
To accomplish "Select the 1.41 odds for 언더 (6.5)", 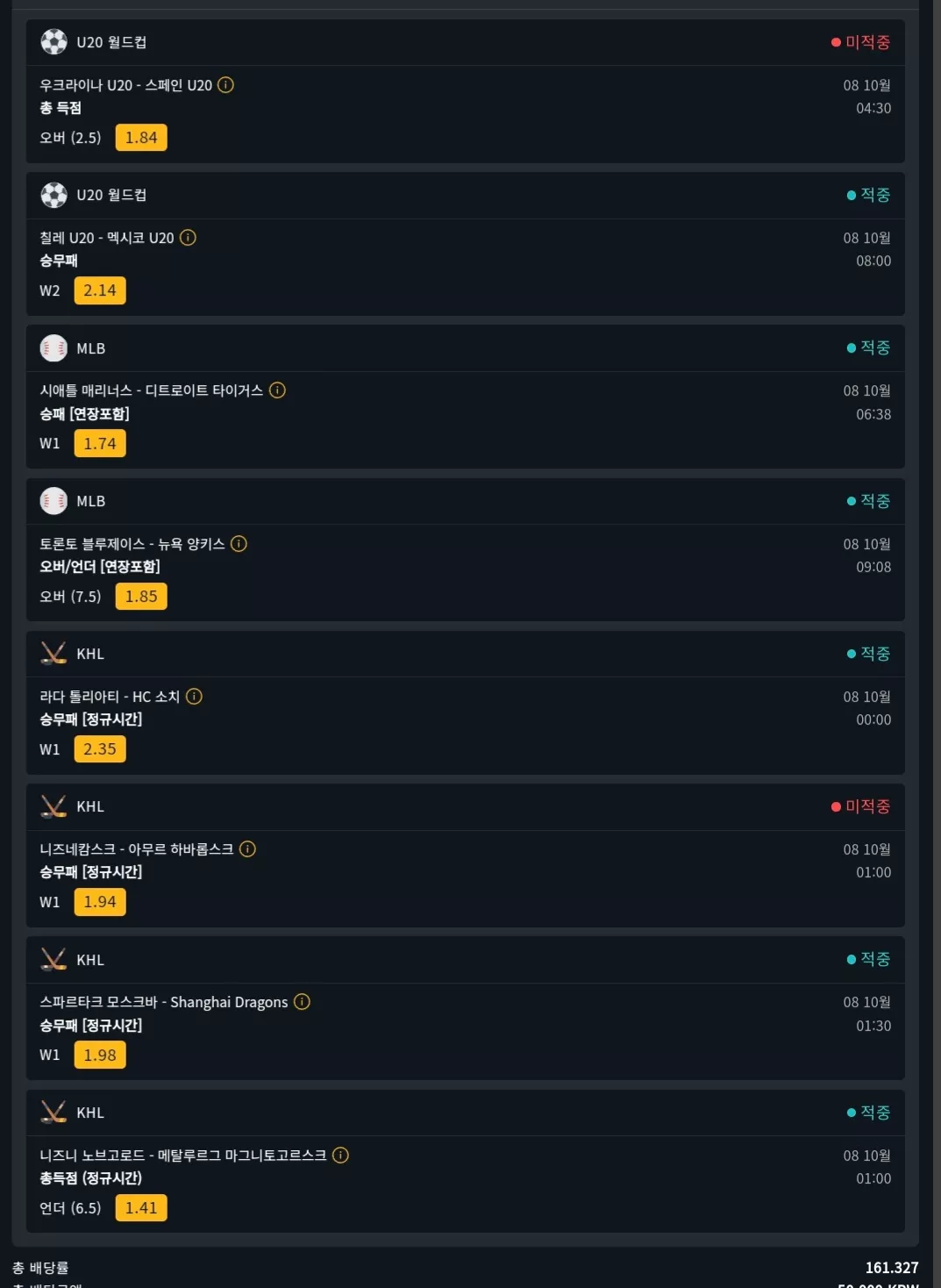I will tap(141, 1208).
